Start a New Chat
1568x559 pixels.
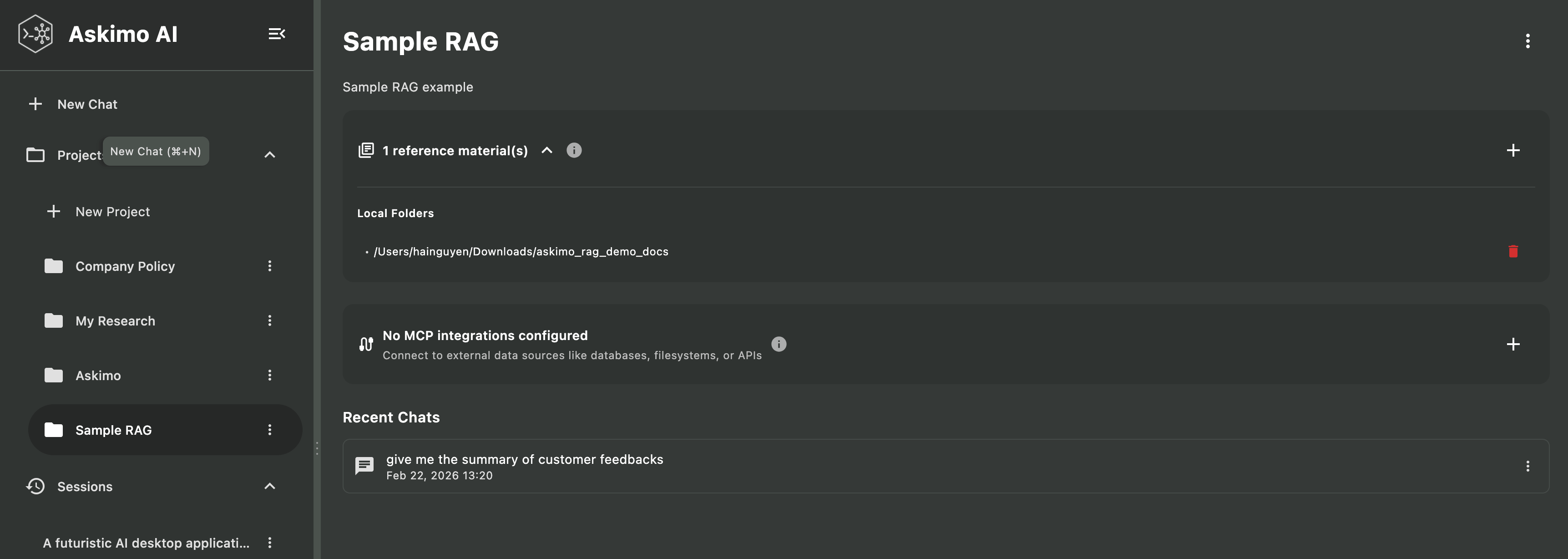pos(87,103)
